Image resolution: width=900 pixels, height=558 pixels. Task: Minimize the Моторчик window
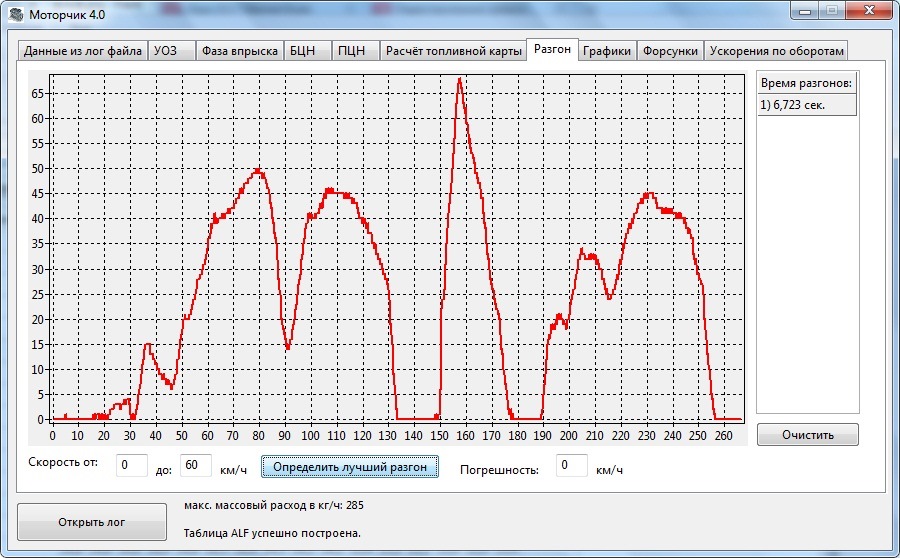click(x=805, y=11)
